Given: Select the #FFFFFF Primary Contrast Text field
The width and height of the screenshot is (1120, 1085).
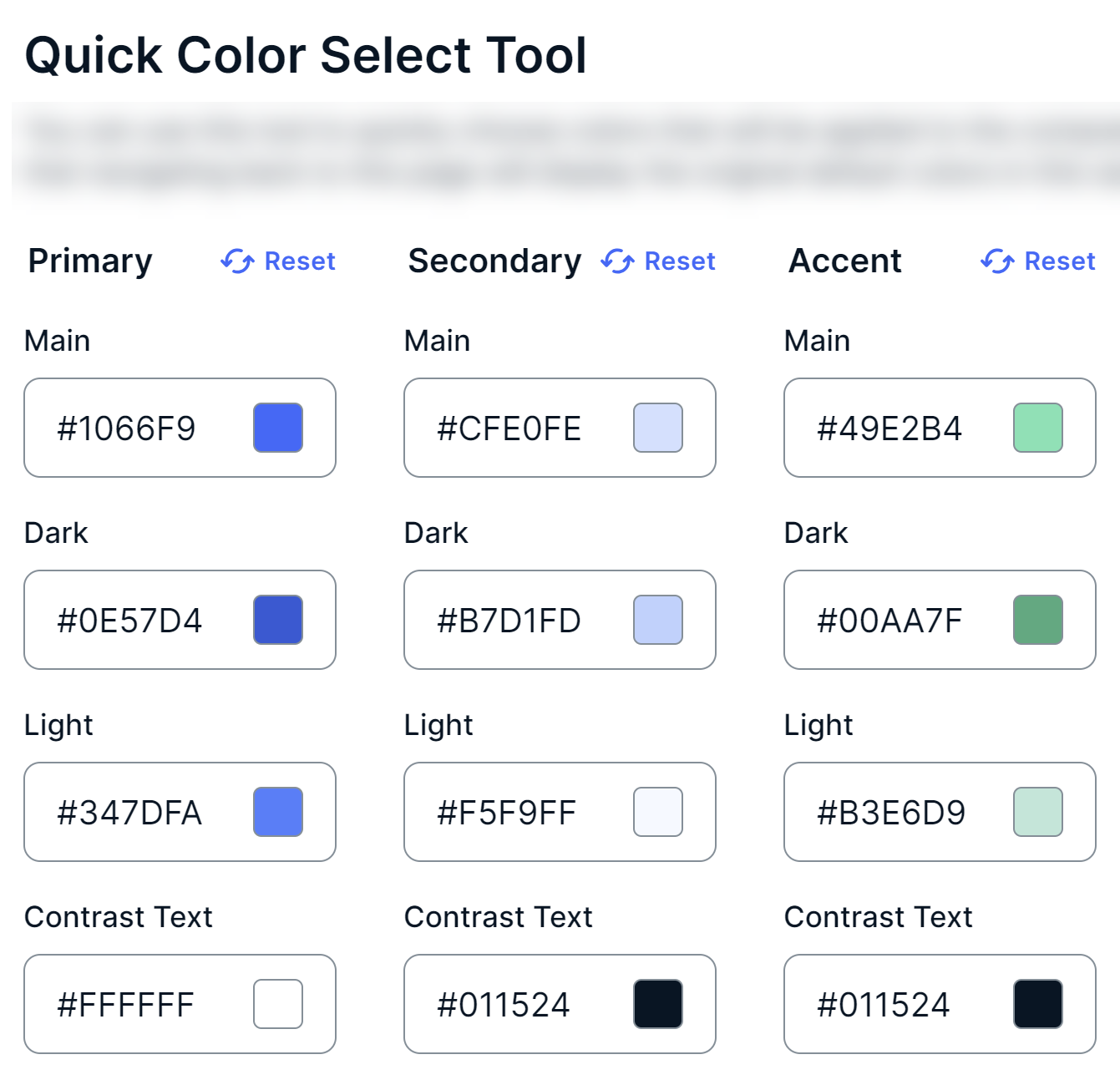Looking at the screenshot, I should click(125, 1004).
